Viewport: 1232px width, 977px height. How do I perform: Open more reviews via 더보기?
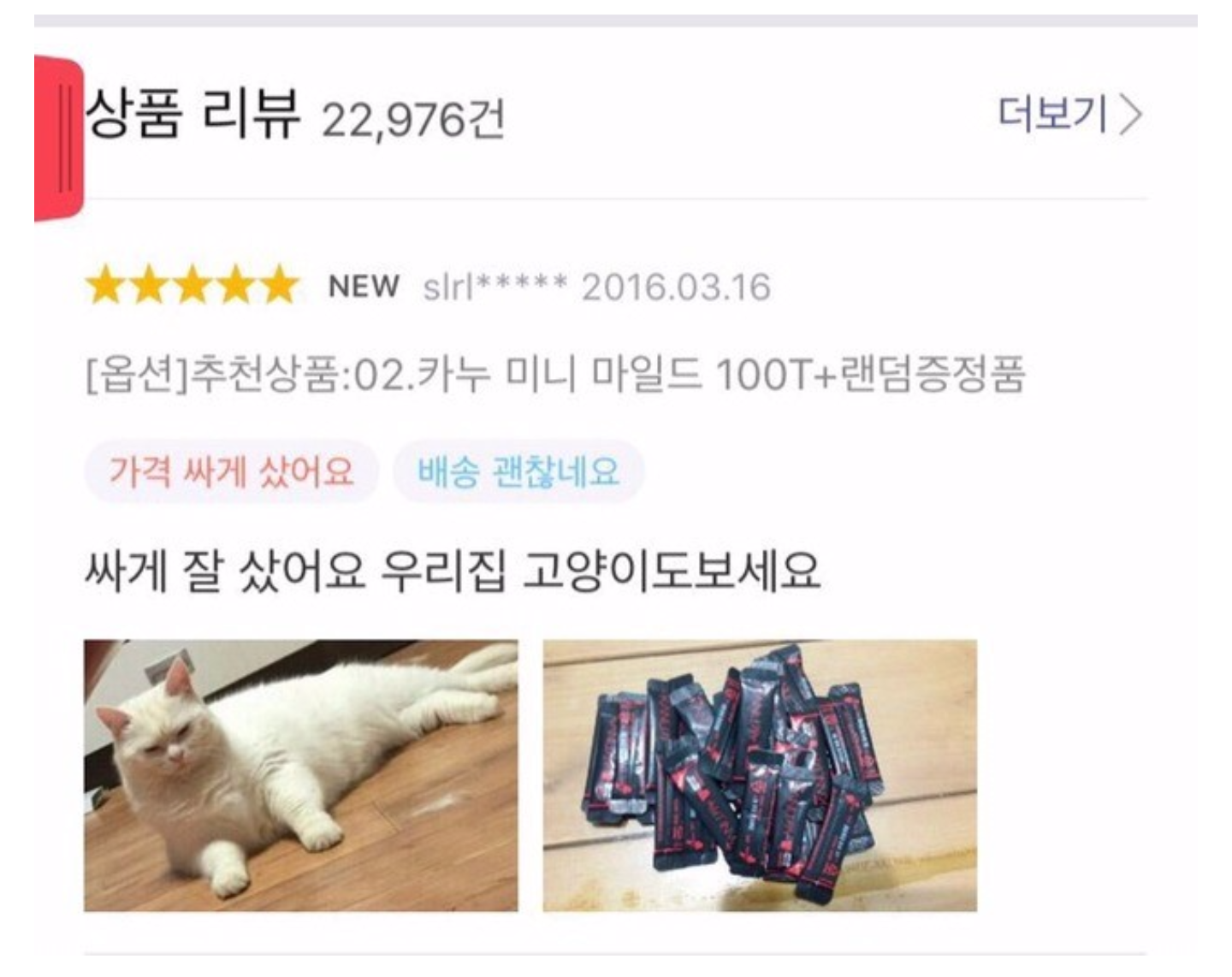1069,115
